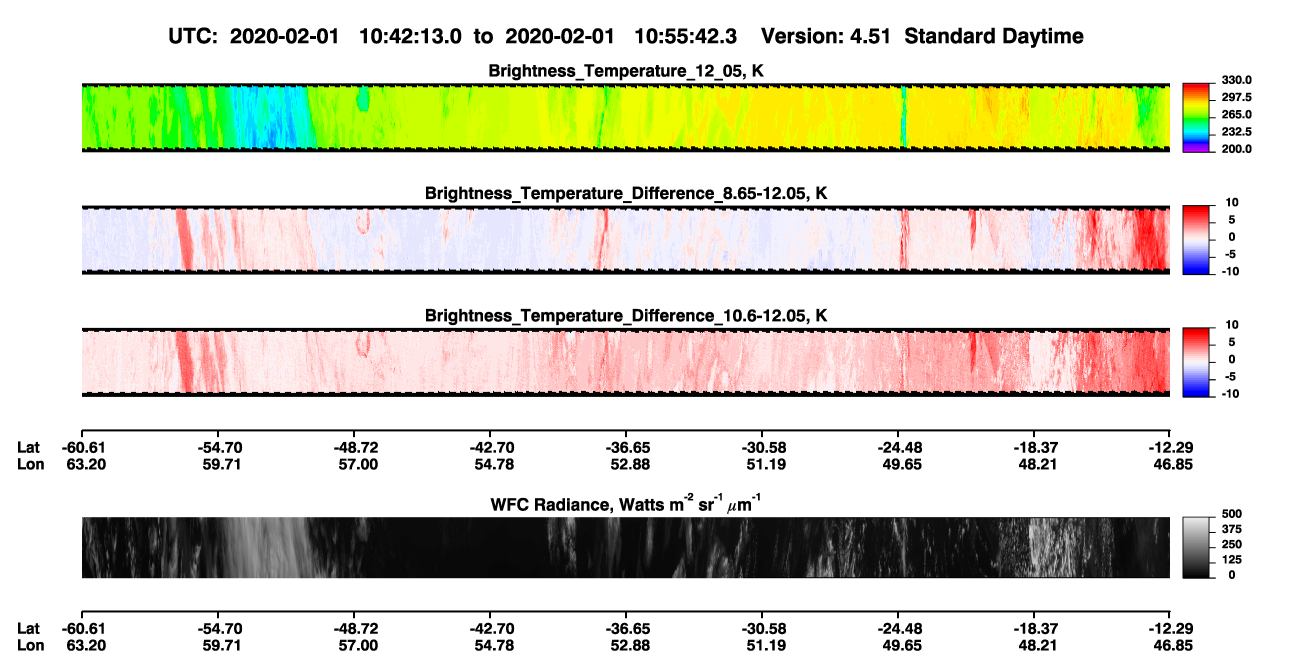
Task: Click latitude -48.72 on the axis below WFC Radiance
Action: pos(354,629)
